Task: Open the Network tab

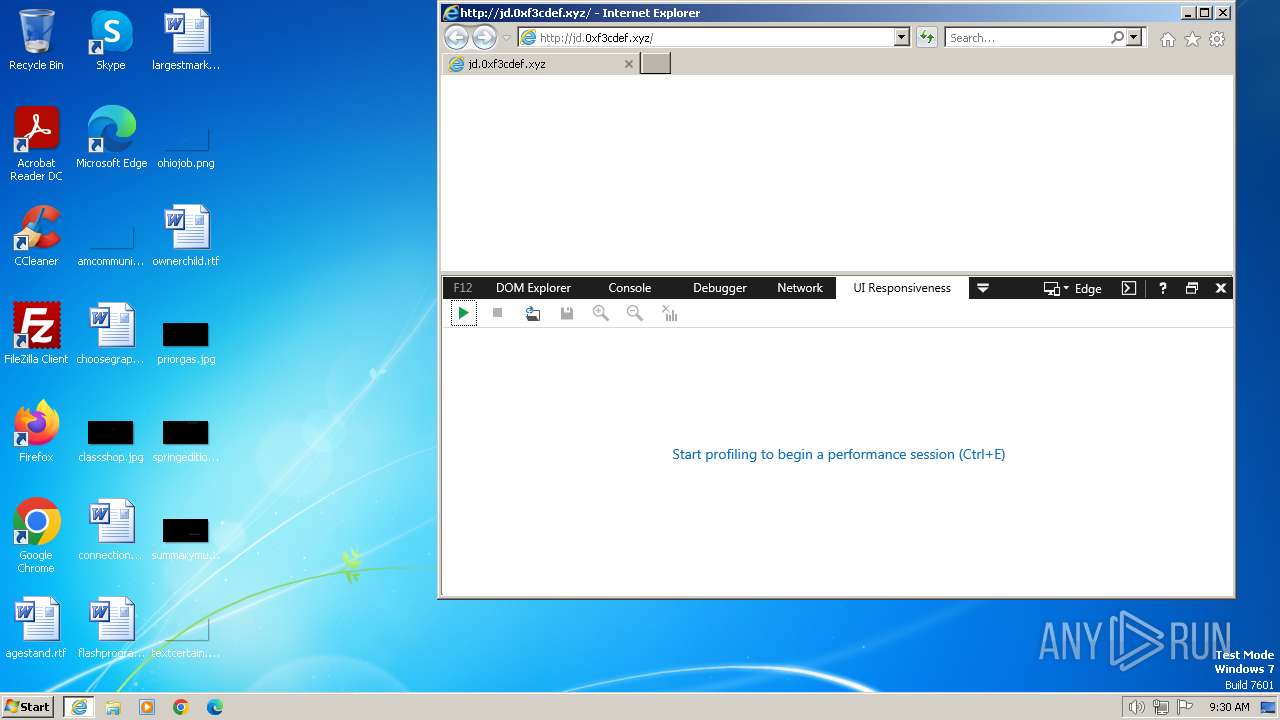Action: pos(800,288)
